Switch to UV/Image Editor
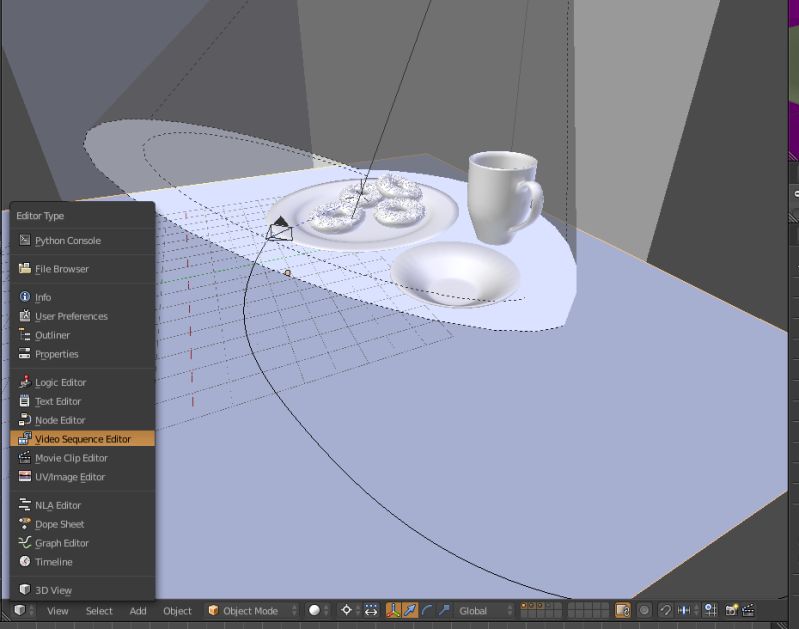The height and width of the screenshot is (629, 799). coord(82,477)
